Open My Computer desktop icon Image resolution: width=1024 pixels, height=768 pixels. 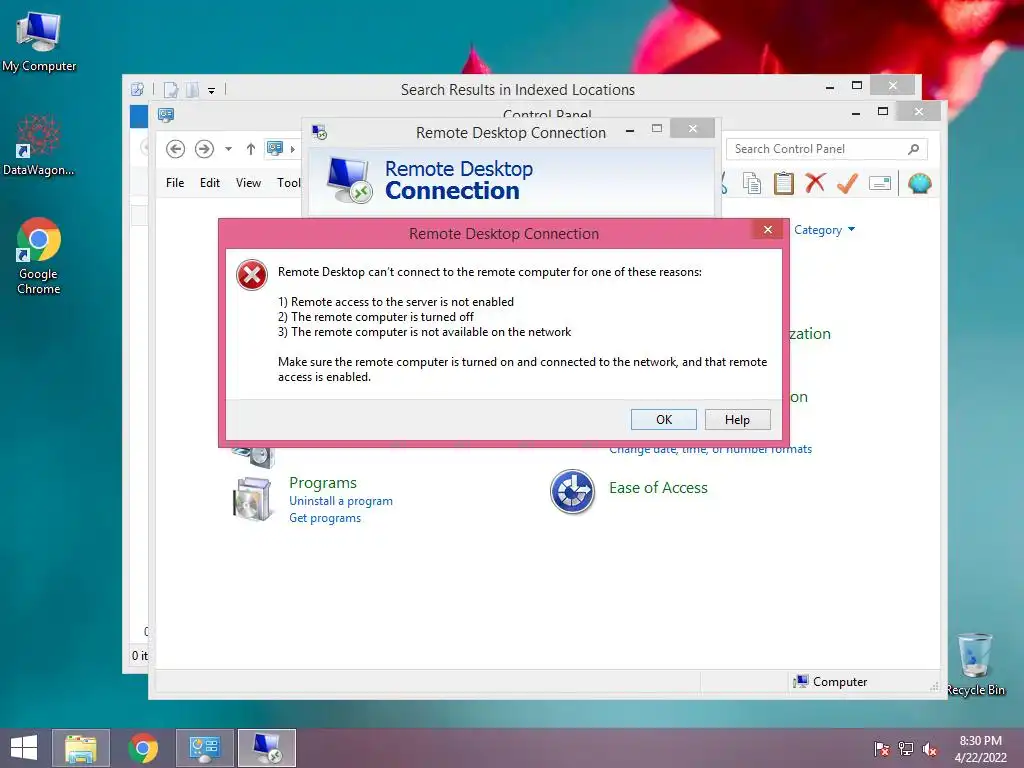[39, 41]
